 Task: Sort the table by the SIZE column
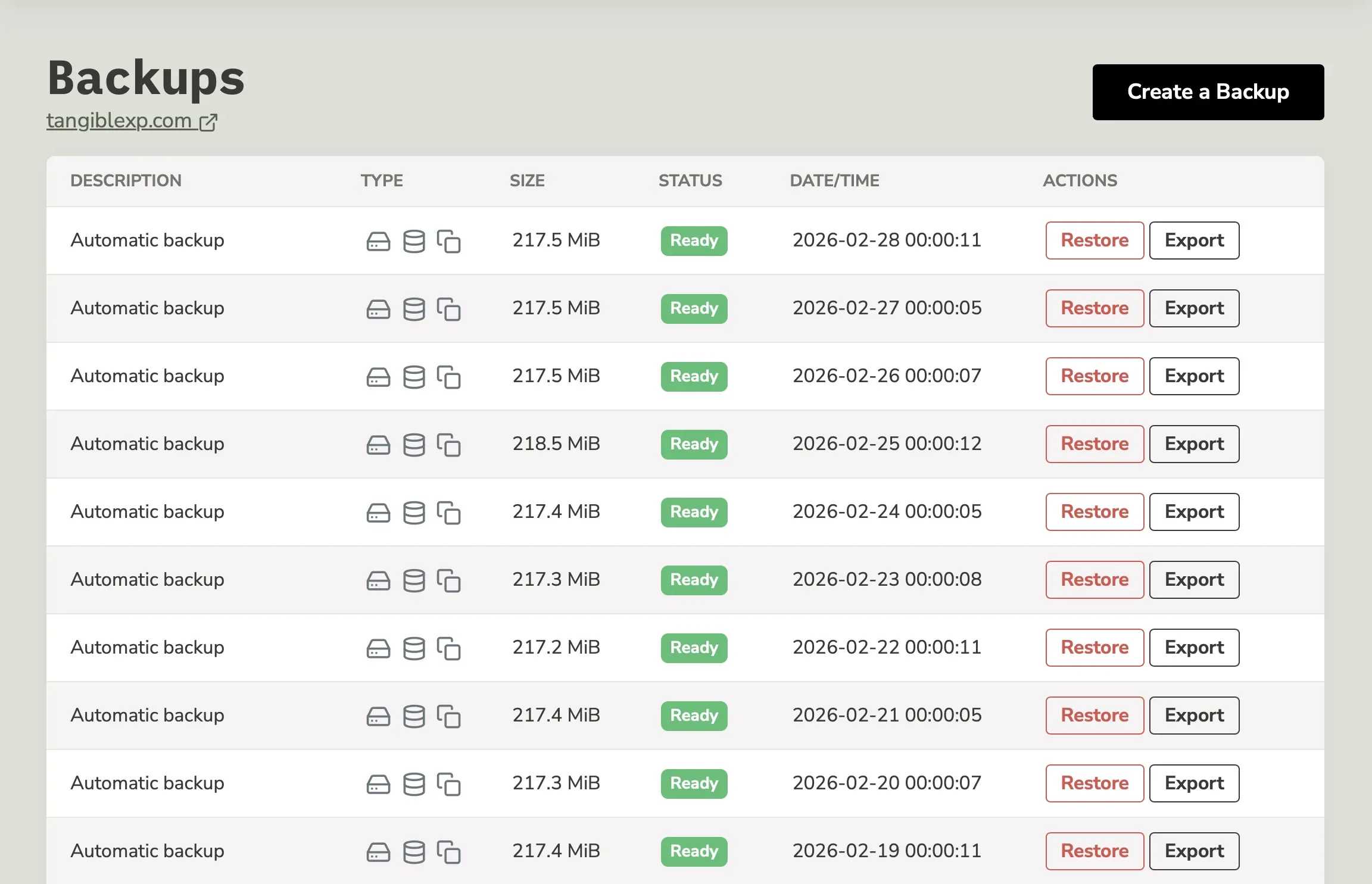click(x=527, y=180)
